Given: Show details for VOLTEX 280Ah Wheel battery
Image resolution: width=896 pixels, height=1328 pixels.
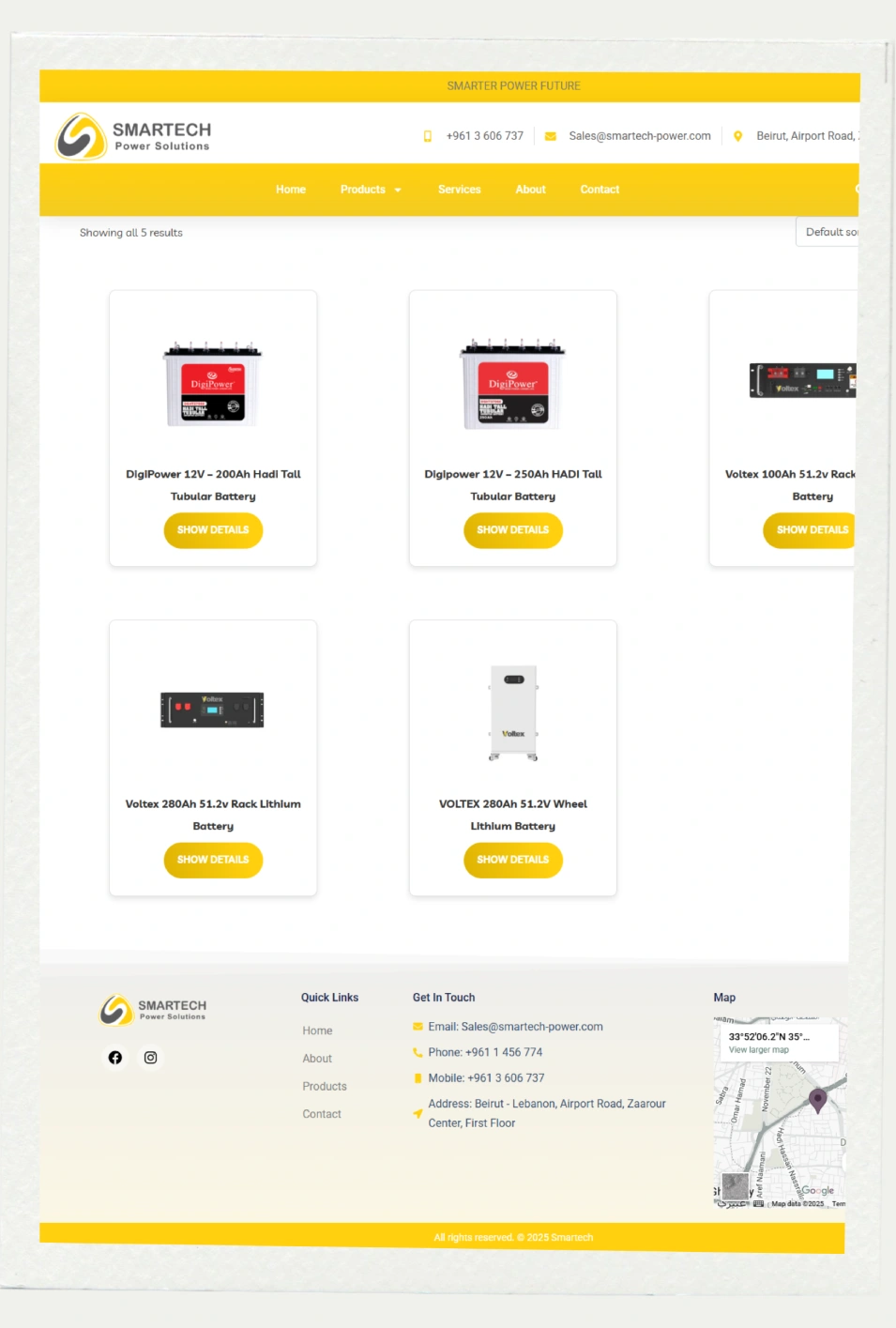Looking at the screenshot, I should (x=513, y=860).
